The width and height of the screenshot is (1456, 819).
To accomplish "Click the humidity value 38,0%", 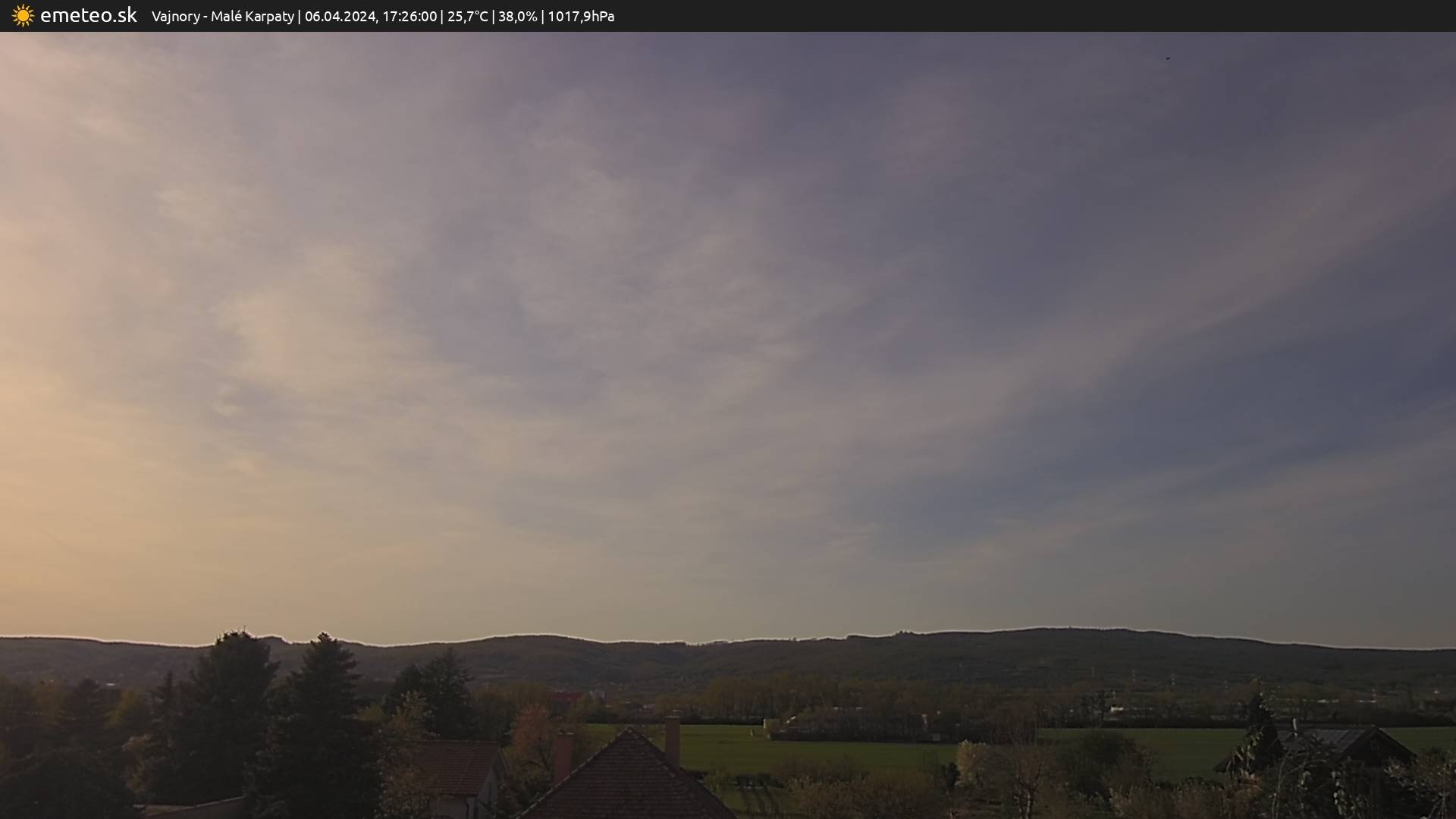I will (517, 17).
